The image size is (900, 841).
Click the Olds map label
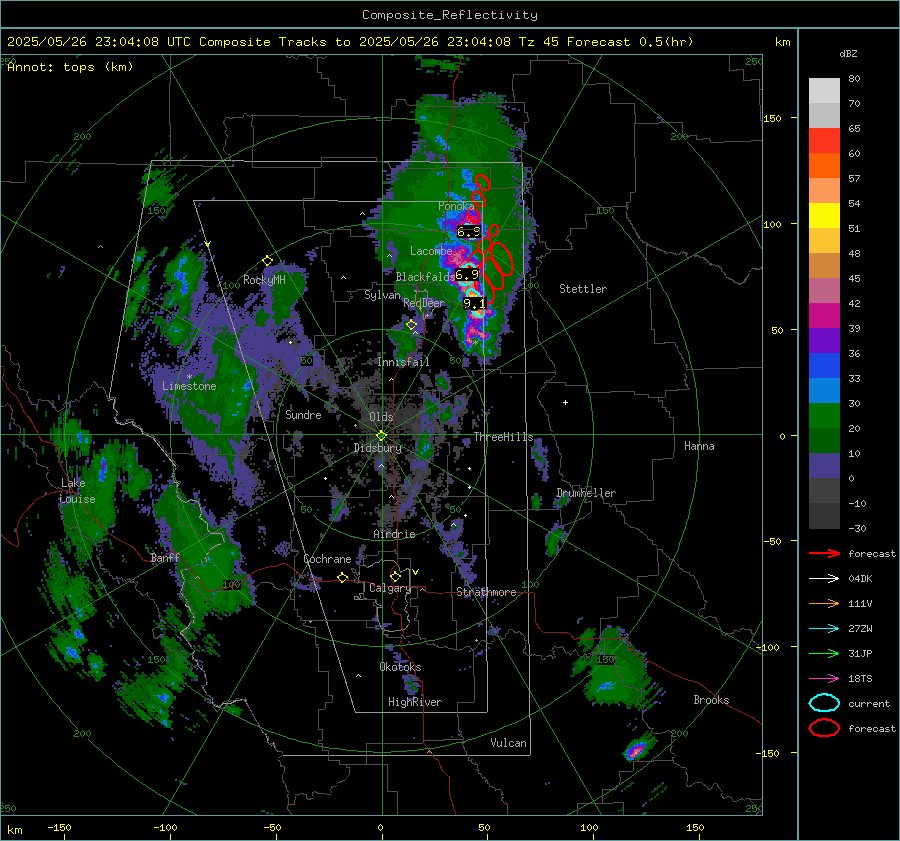coord(381,417)
